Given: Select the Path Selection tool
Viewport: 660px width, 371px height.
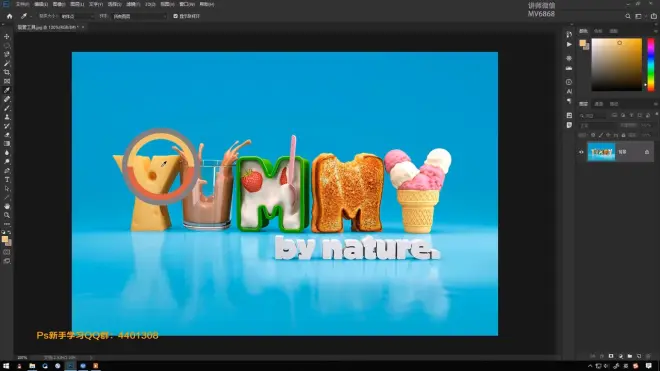Looking at the screenshot, I should tap(7, 189).
